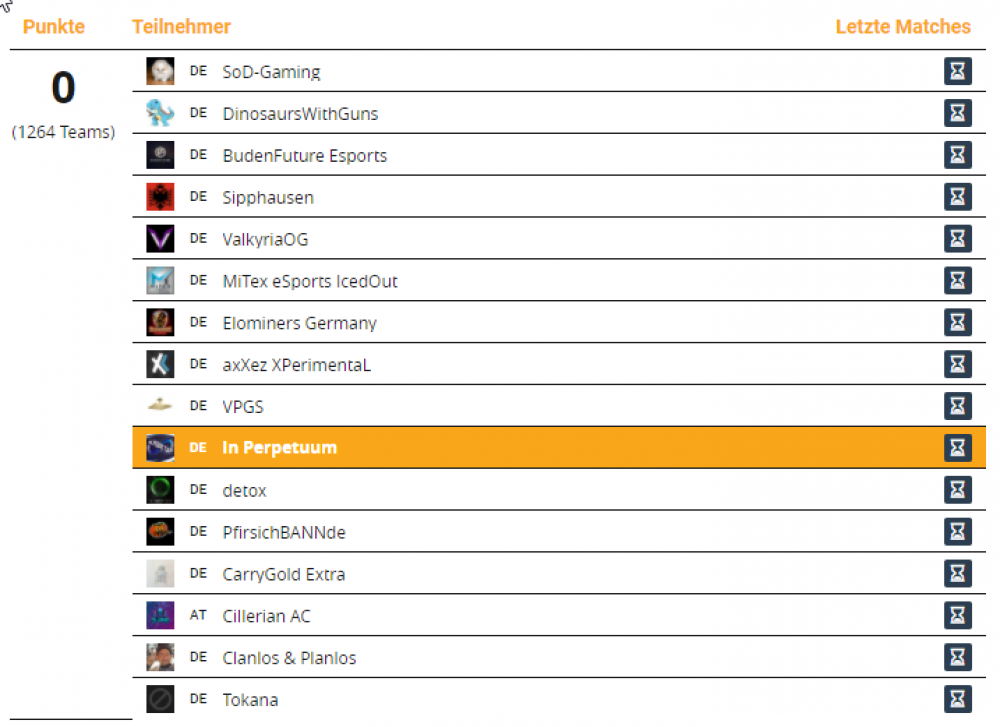This screenshot has height=727, width=1000.
Task: Click the ValkyriaOG team logo
Action: click(x=160, y=239)
